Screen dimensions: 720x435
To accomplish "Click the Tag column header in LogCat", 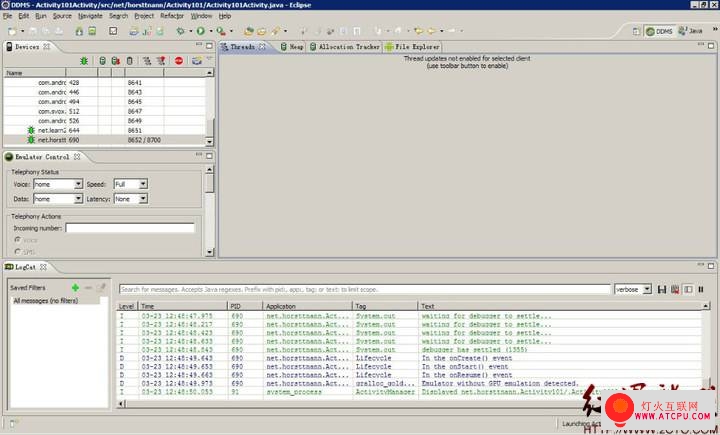I will click(x=385, y=306).
